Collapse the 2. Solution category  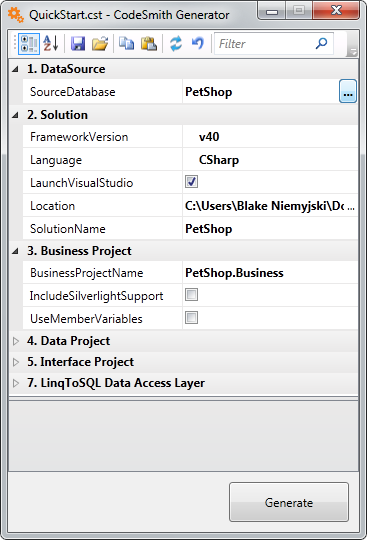click(x=15, y=115)
